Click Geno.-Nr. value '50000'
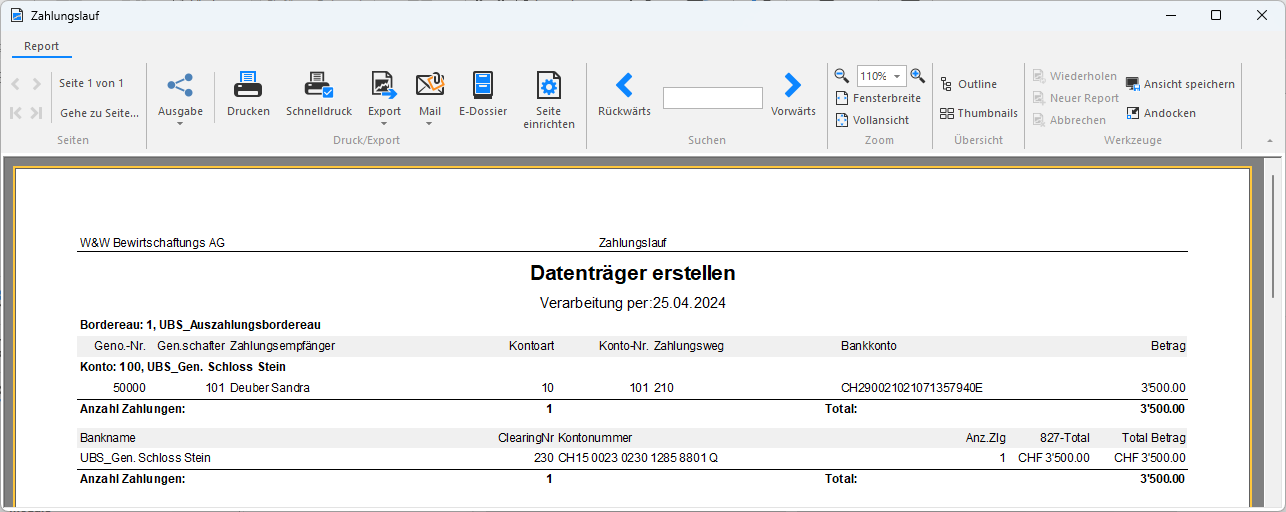This screenshot has width=1286, height=512. [129, 388]
